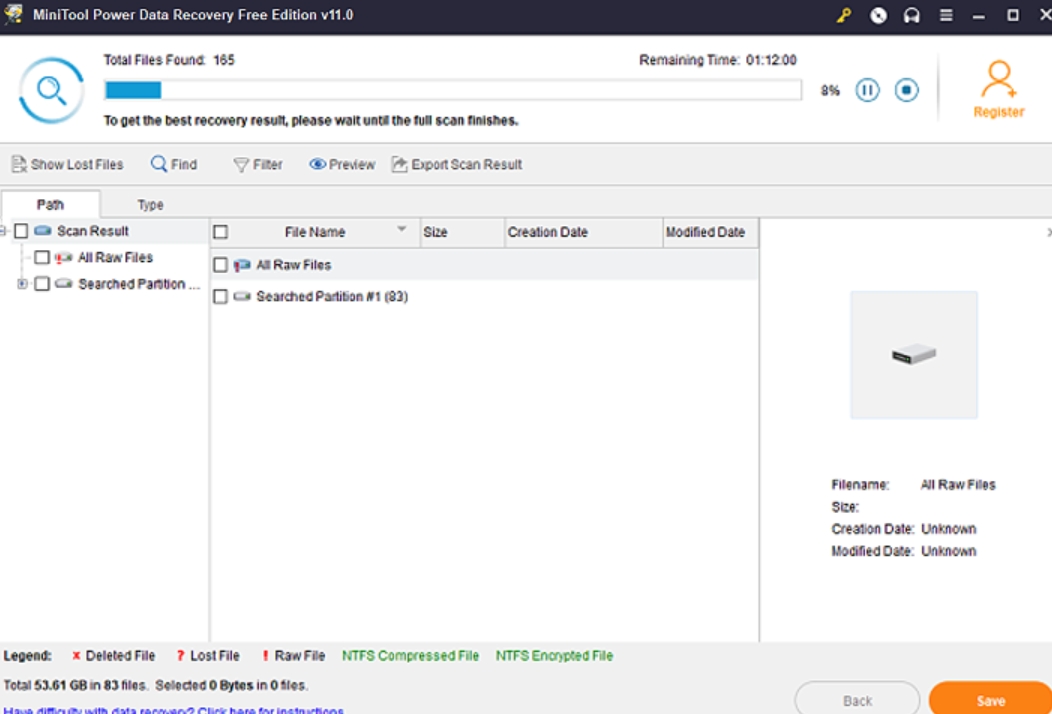The height and width of the screenshot is (714, 1052).
Task: Open the hamburger menu in title bar
Action: [946, 15]
